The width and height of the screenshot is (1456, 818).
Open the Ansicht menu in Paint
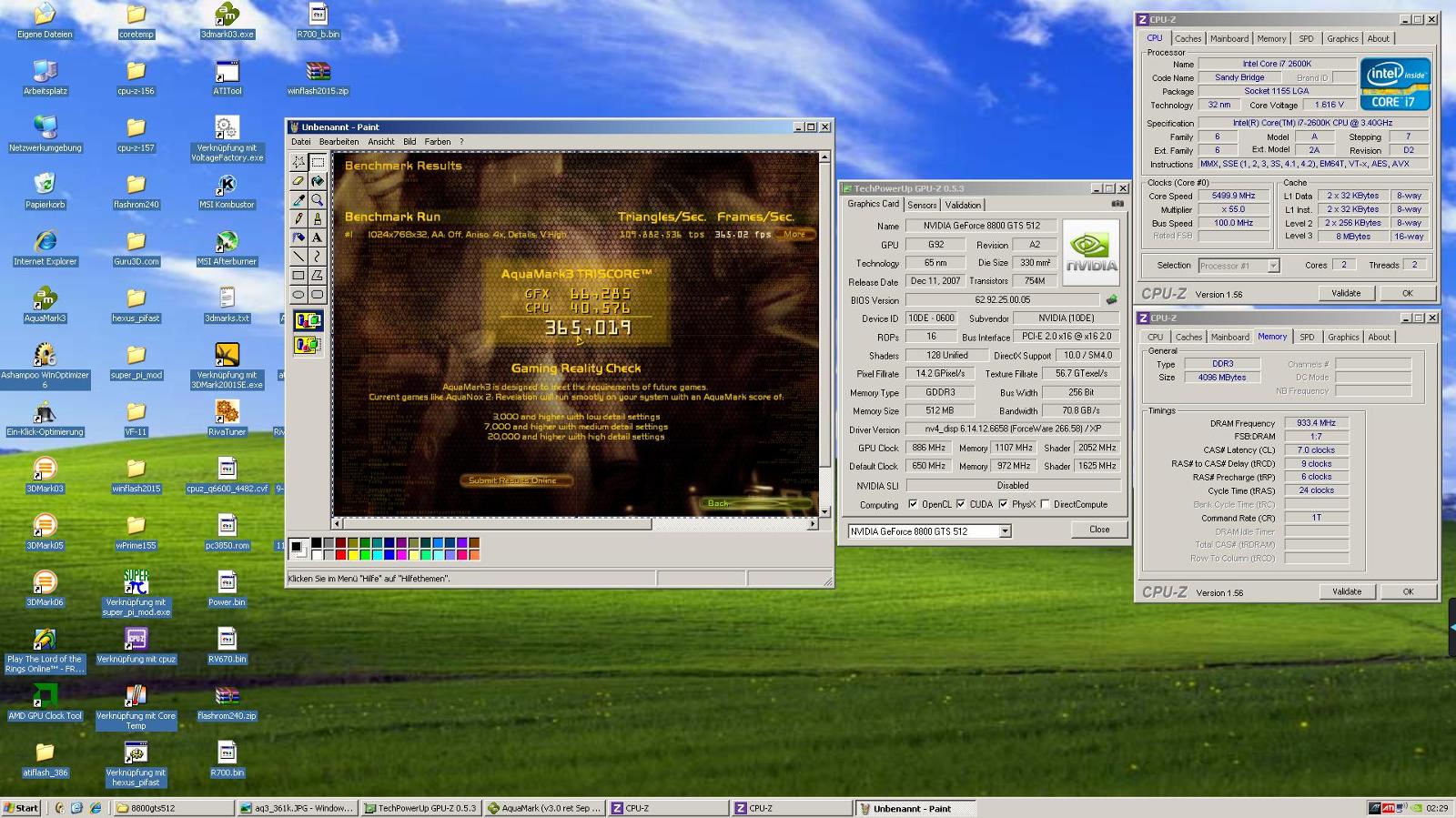pyautogui.click(x=380, y=142)
